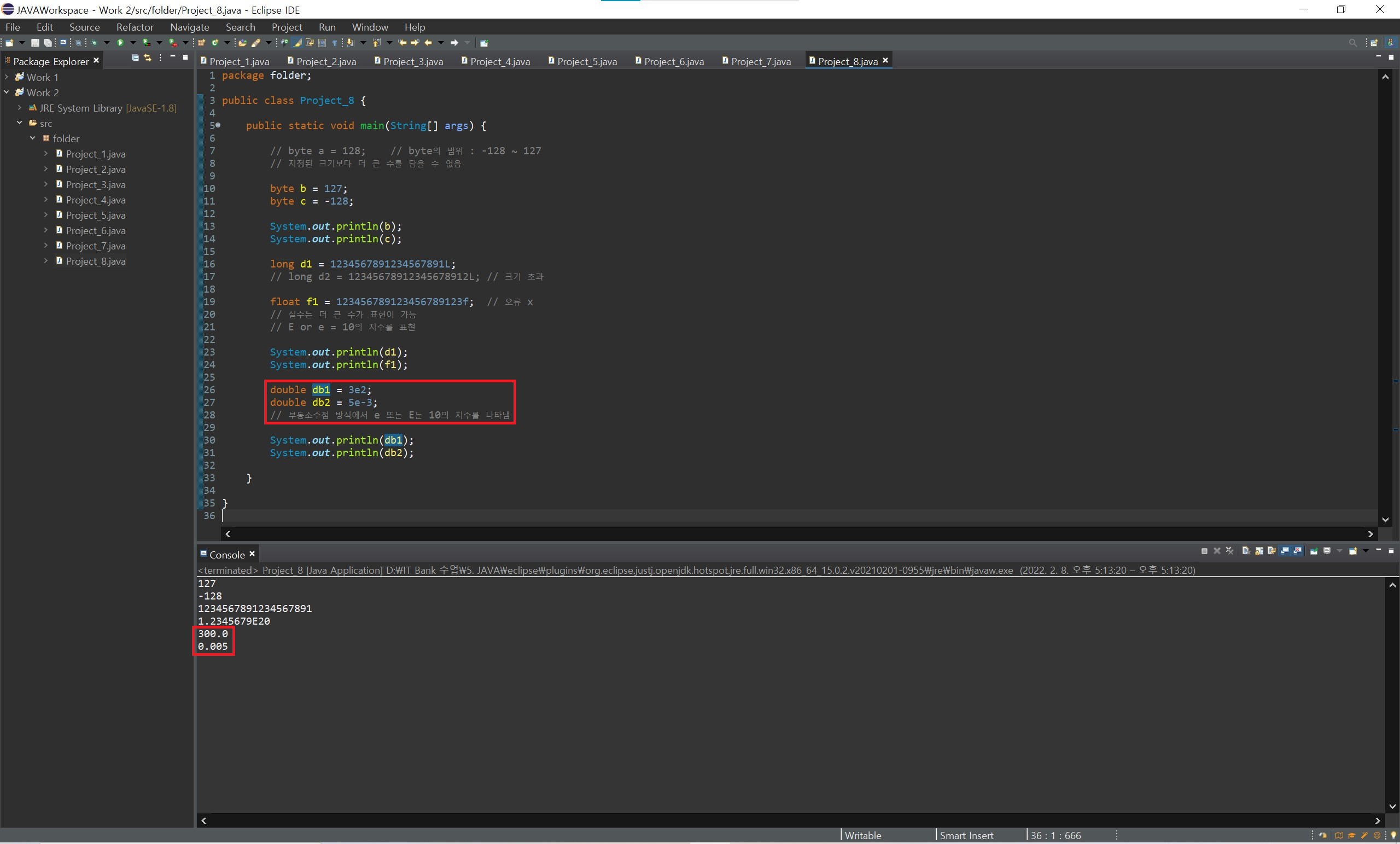This screenshot has height=844, width=1400.
Task: Click the search magnifier in top-right toolbar
Action: pos(1353,43)
